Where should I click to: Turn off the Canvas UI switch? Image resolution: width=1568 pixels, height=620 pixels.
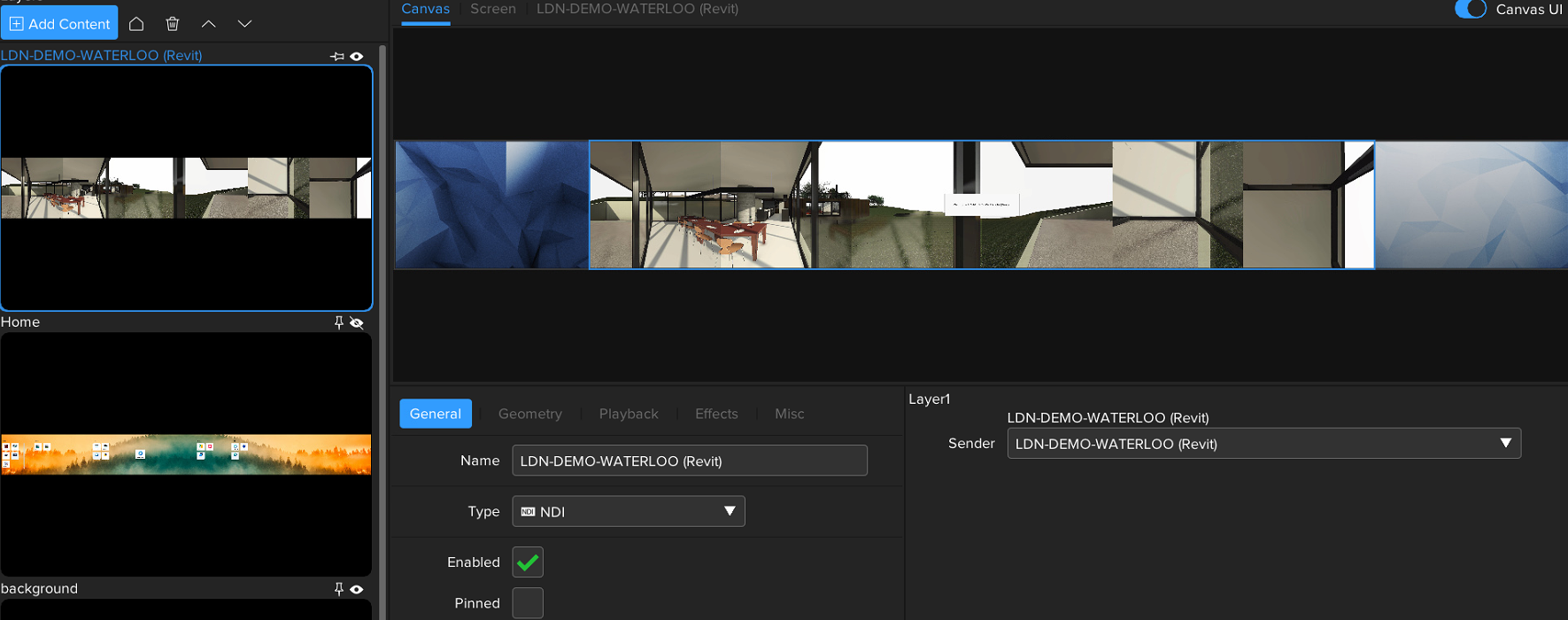point(1471,9)
